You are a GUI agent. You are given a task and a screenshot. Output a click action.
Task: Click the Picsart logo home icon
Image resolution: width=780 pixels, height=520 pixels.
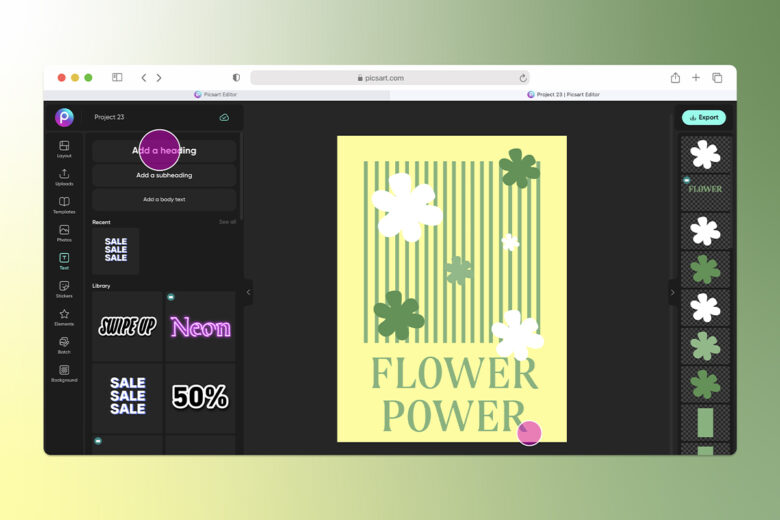click(64, 117)
